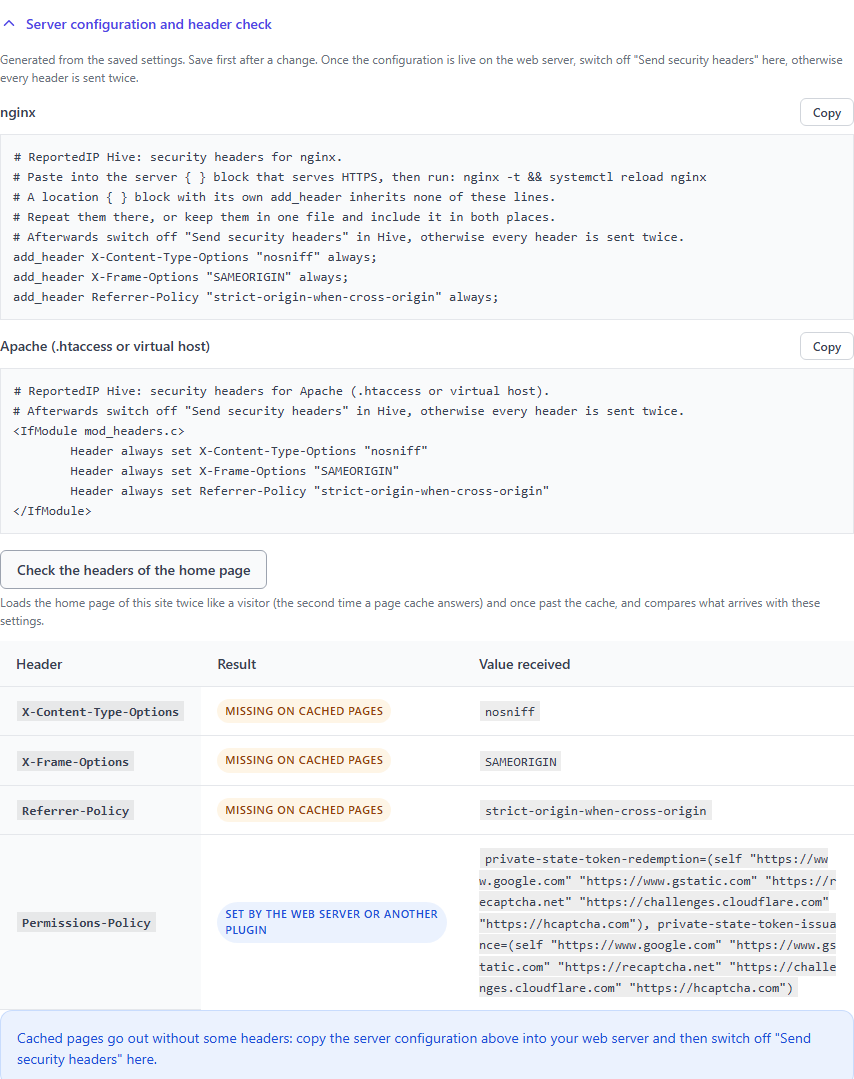Screen dimensions: 854x1079
Task: Click the Generated from the saved settings description
Action: [x=421, y=69]
